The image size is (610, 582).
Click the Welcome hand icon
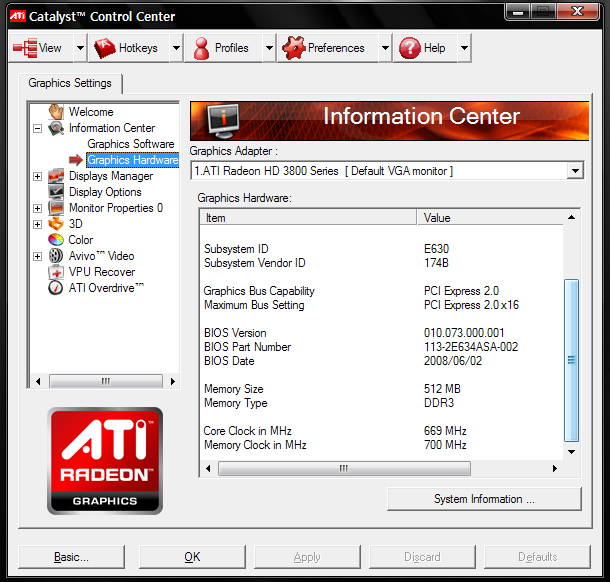tap(56, 112)
